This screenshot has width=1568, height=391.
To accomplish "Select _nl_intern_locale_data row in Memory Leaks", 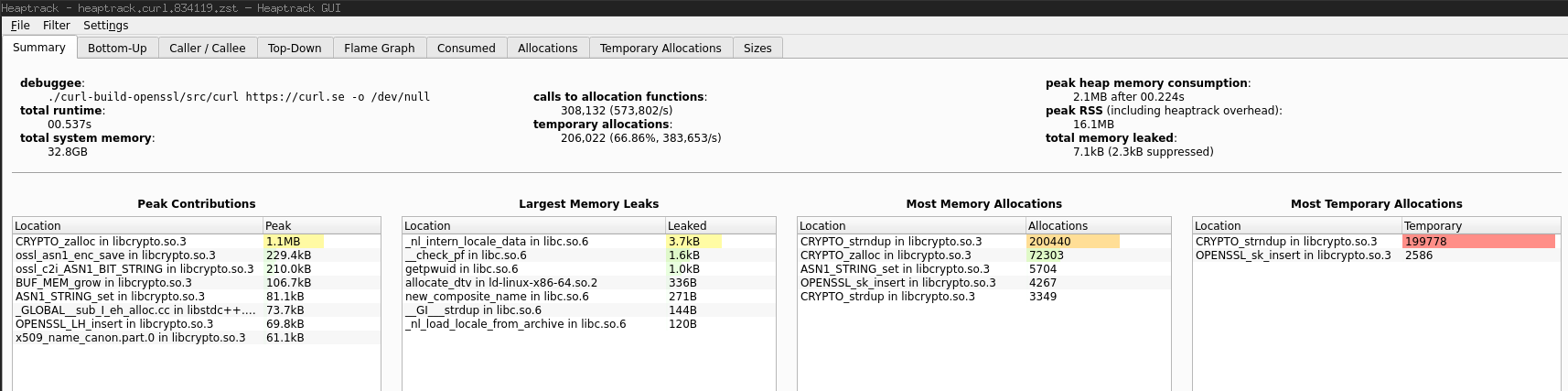I will click(x=496, y=242).
